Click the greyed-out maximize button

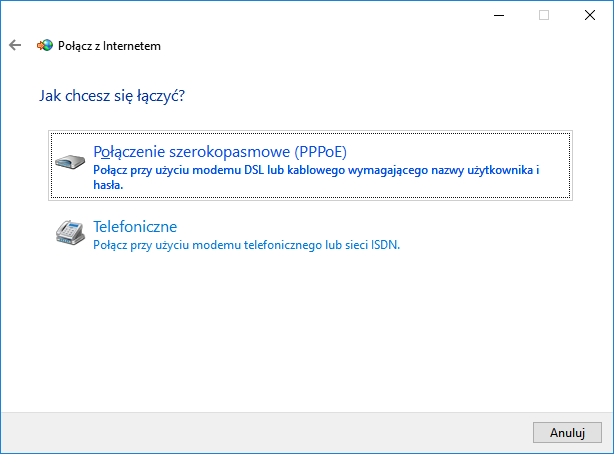coord(544,15)
